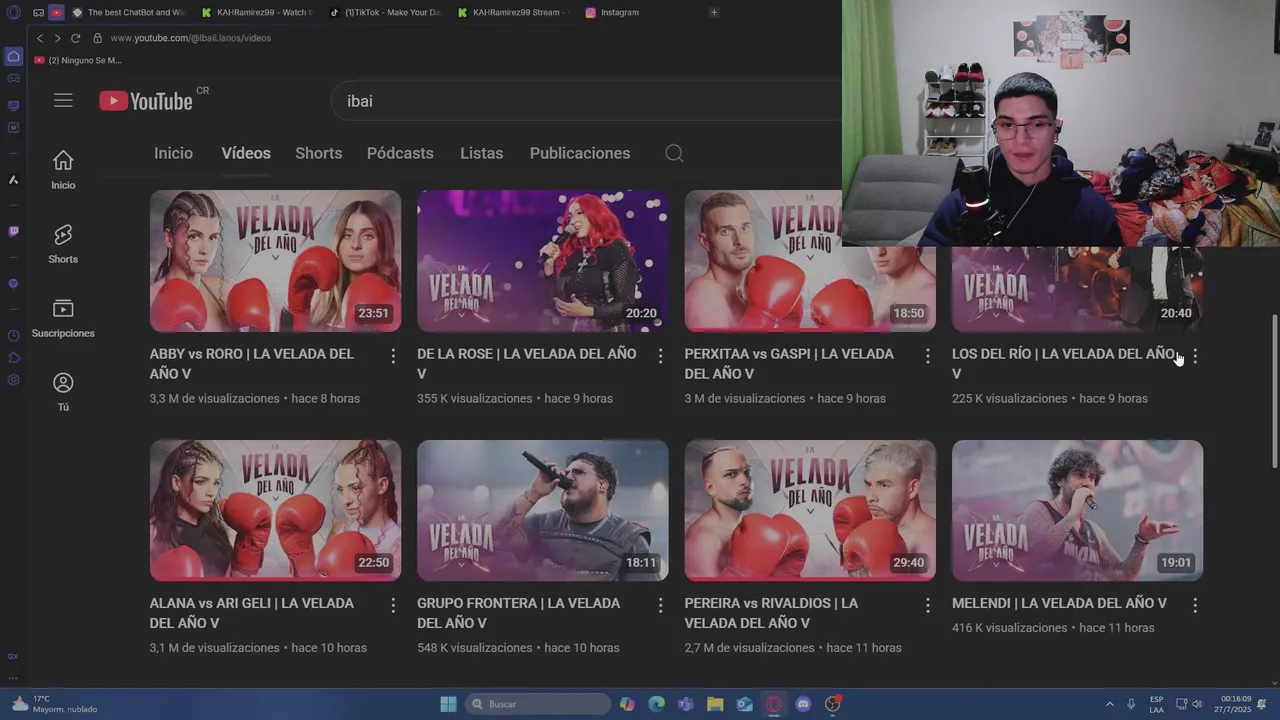Click the site lock icon in address bar
The height and width of the screenshot is (720, 1280).
[x=97, y=38]
